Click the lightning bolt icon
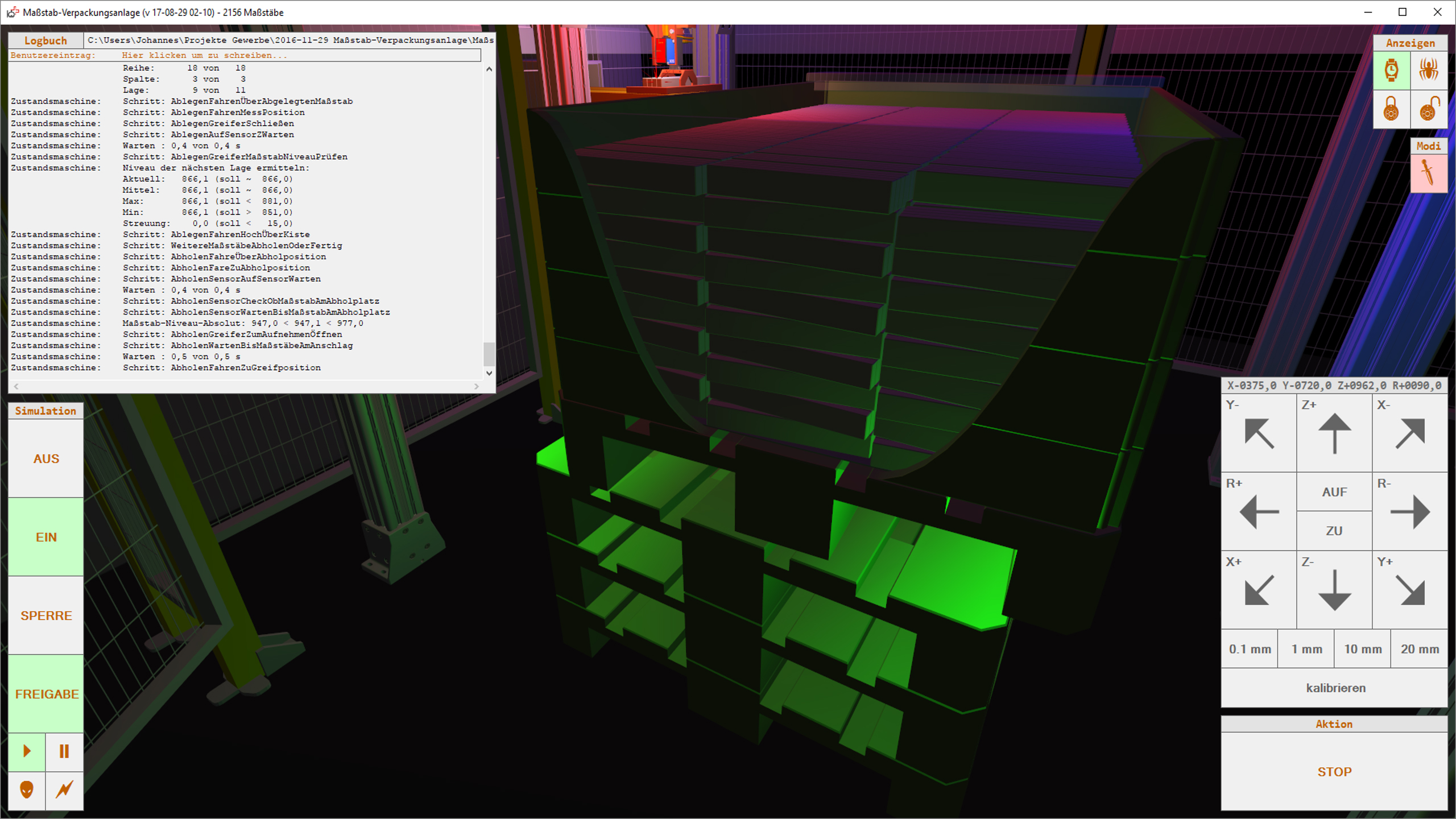1456x819 pixels. tap(64, 789)
